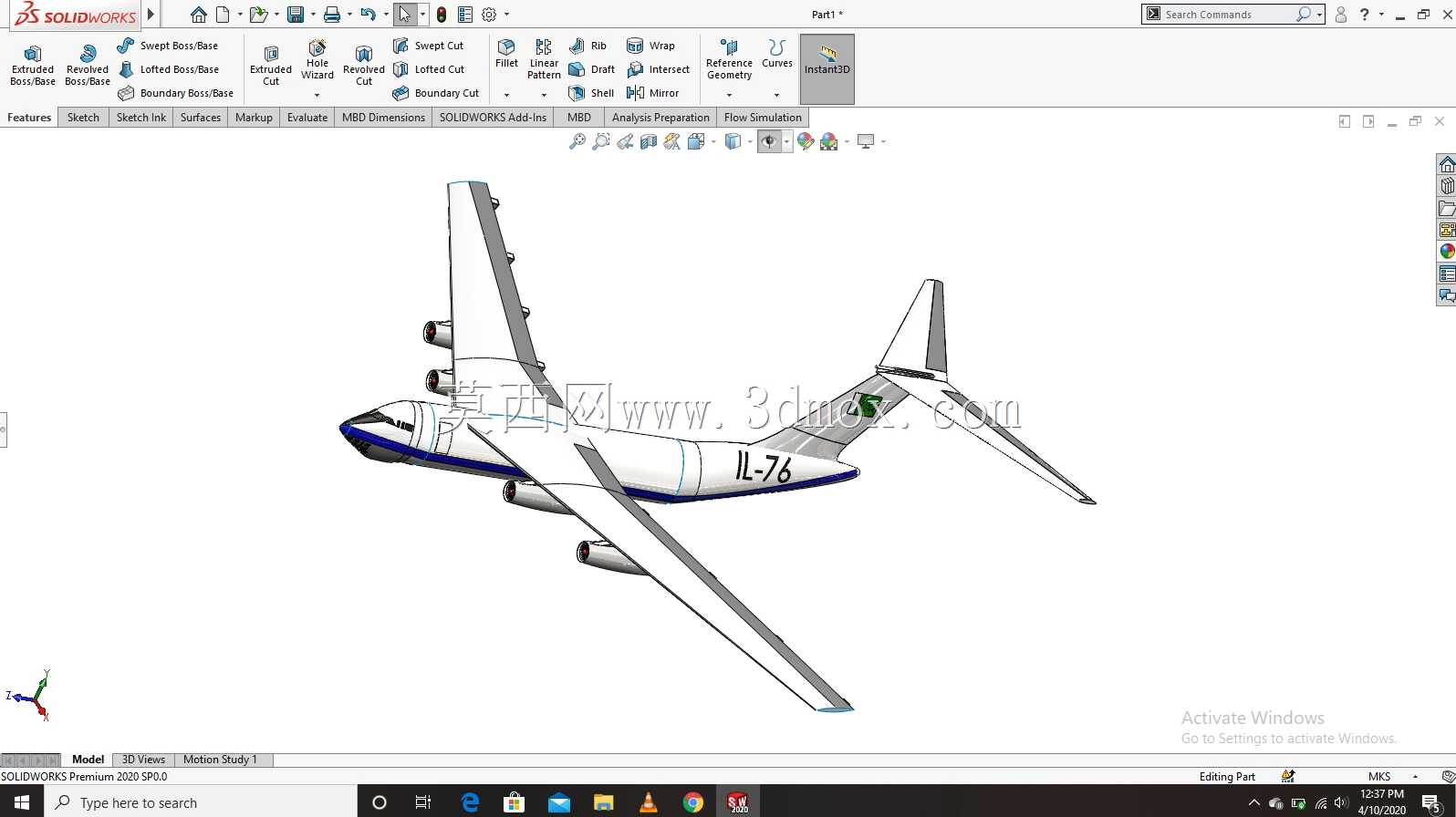Click Windows Start button

click(22, 802)
